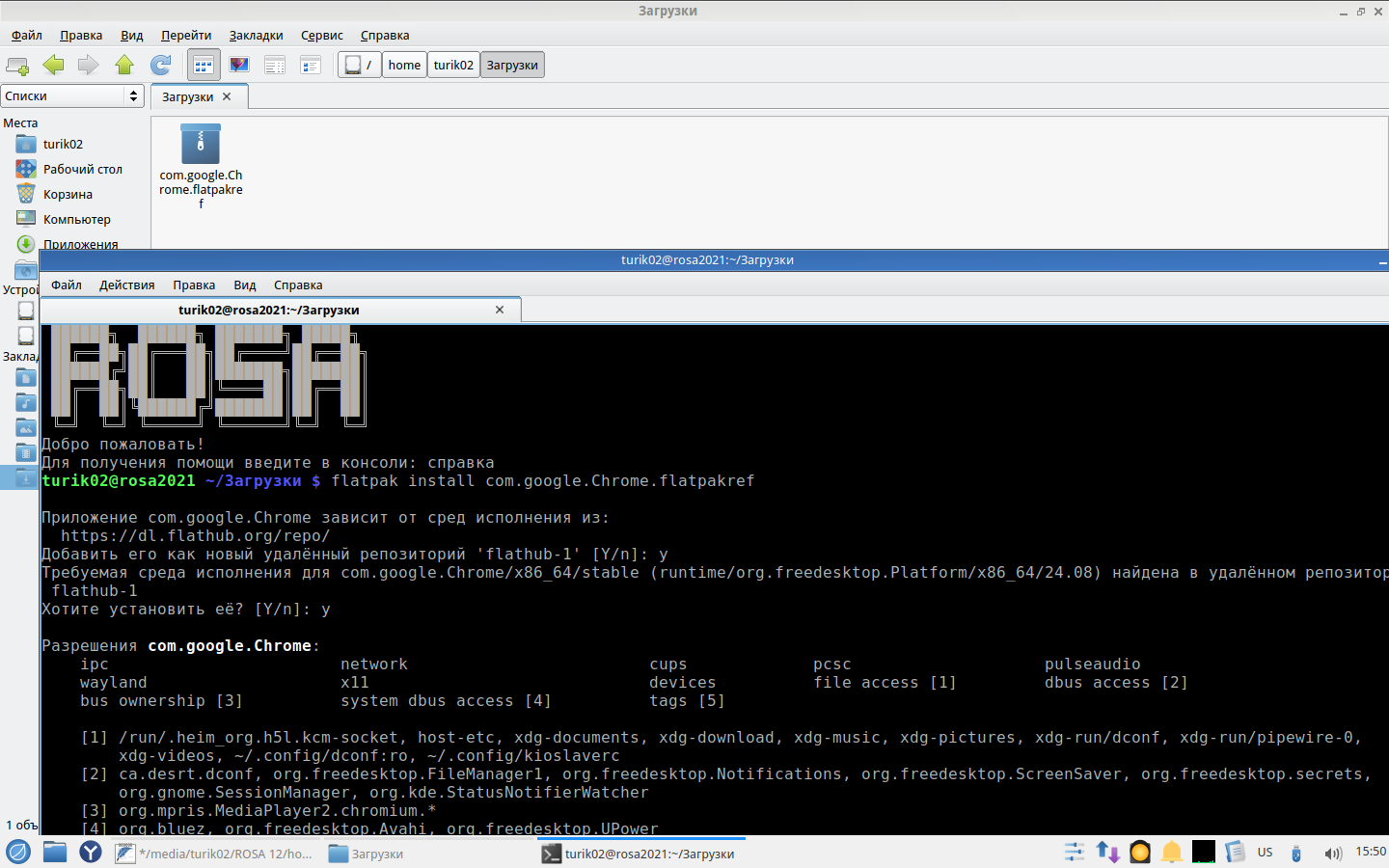Open the Documents bookmark folder icon
The width and height of the screenshot is (1389, 868).
point(26,378)
